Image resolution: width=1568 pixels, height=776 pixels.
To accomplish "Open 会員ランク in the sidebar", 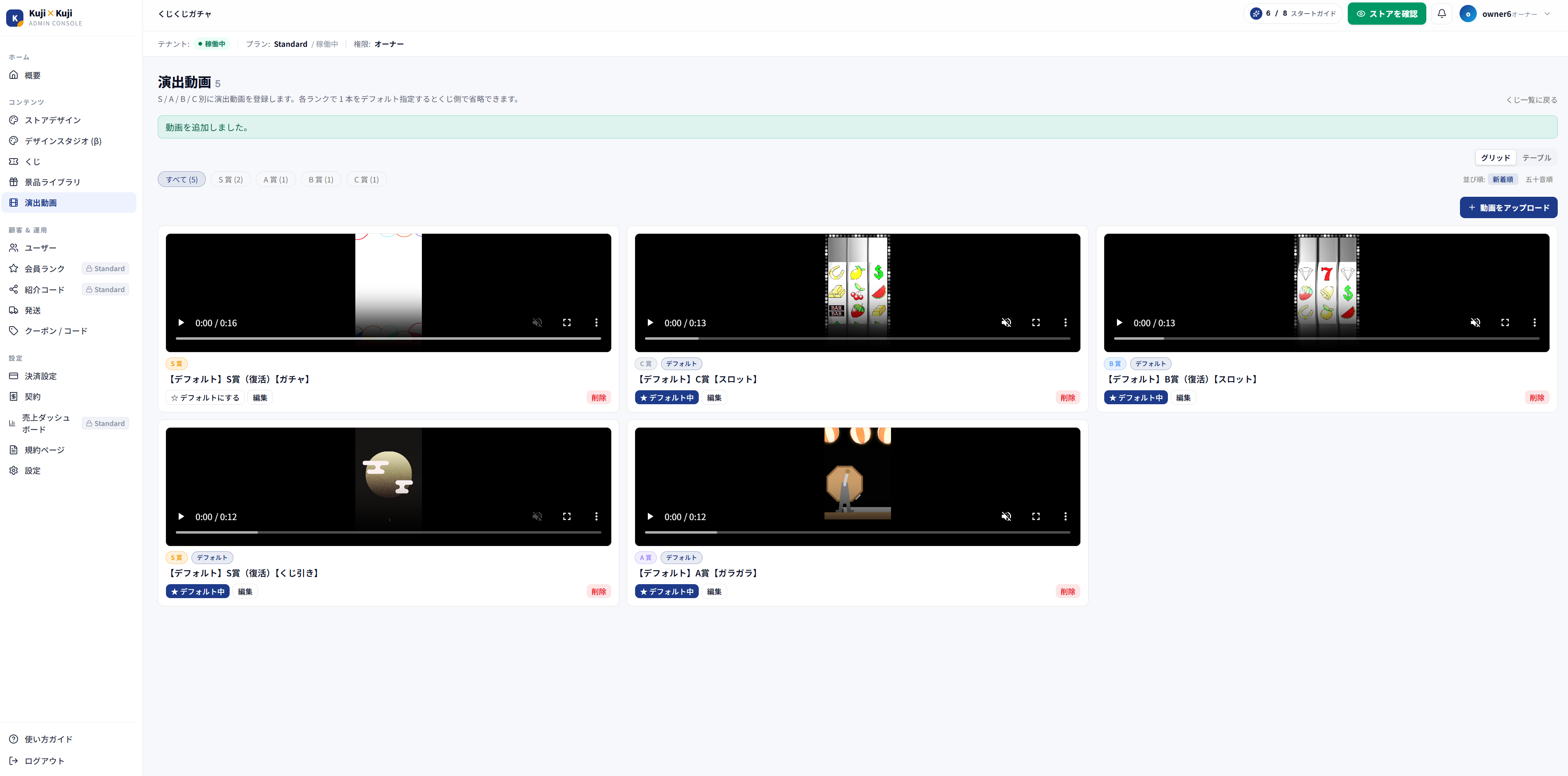I will click(x=69, y=269).
